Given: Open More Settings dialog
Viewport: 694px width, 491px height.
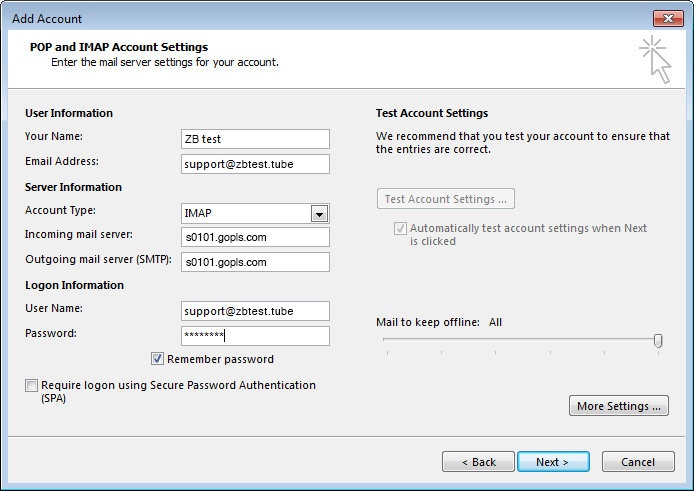Looking at the screenshot, I should click(618, 406).
